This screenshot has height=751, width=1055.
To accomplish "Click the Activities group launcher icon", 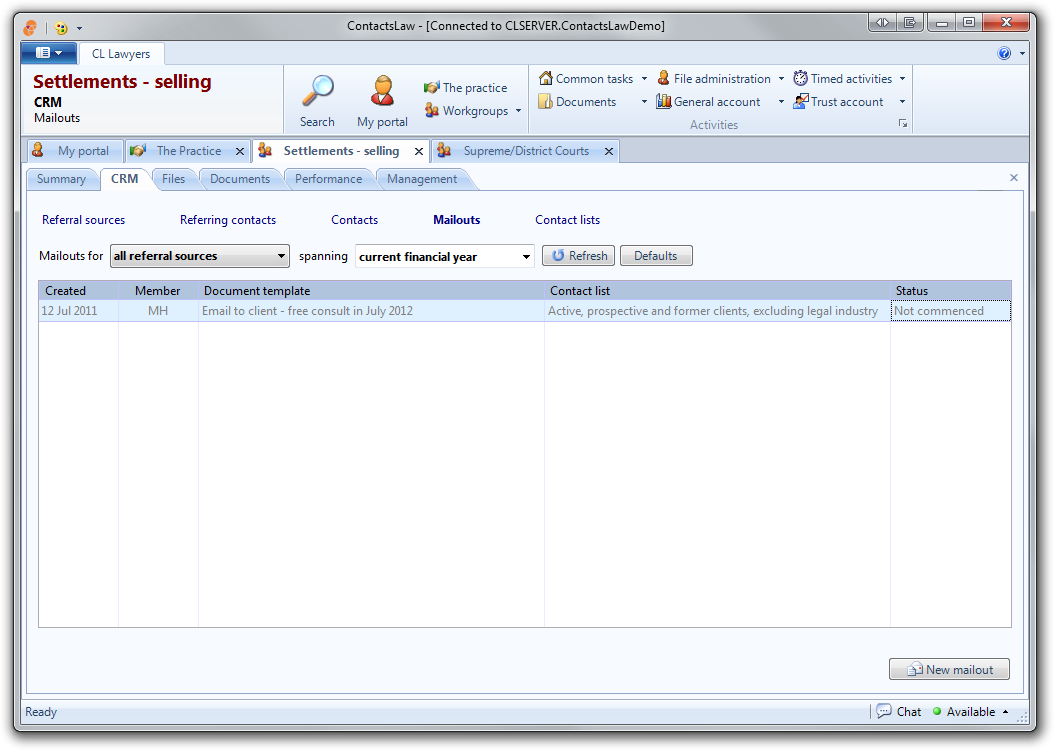I will 903,124.
